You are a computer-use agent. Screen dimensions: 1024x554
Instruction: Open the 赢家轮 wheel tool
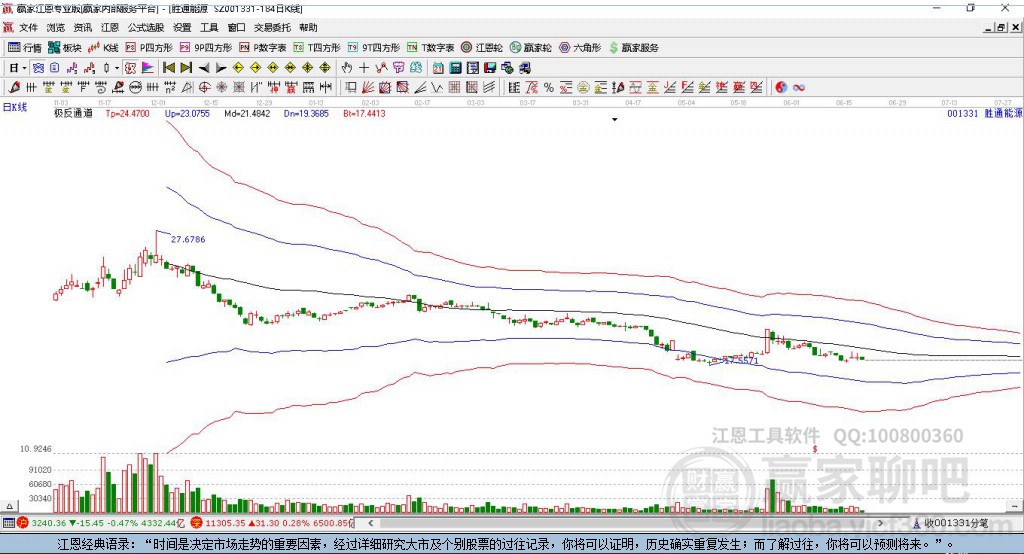(530, 48)
